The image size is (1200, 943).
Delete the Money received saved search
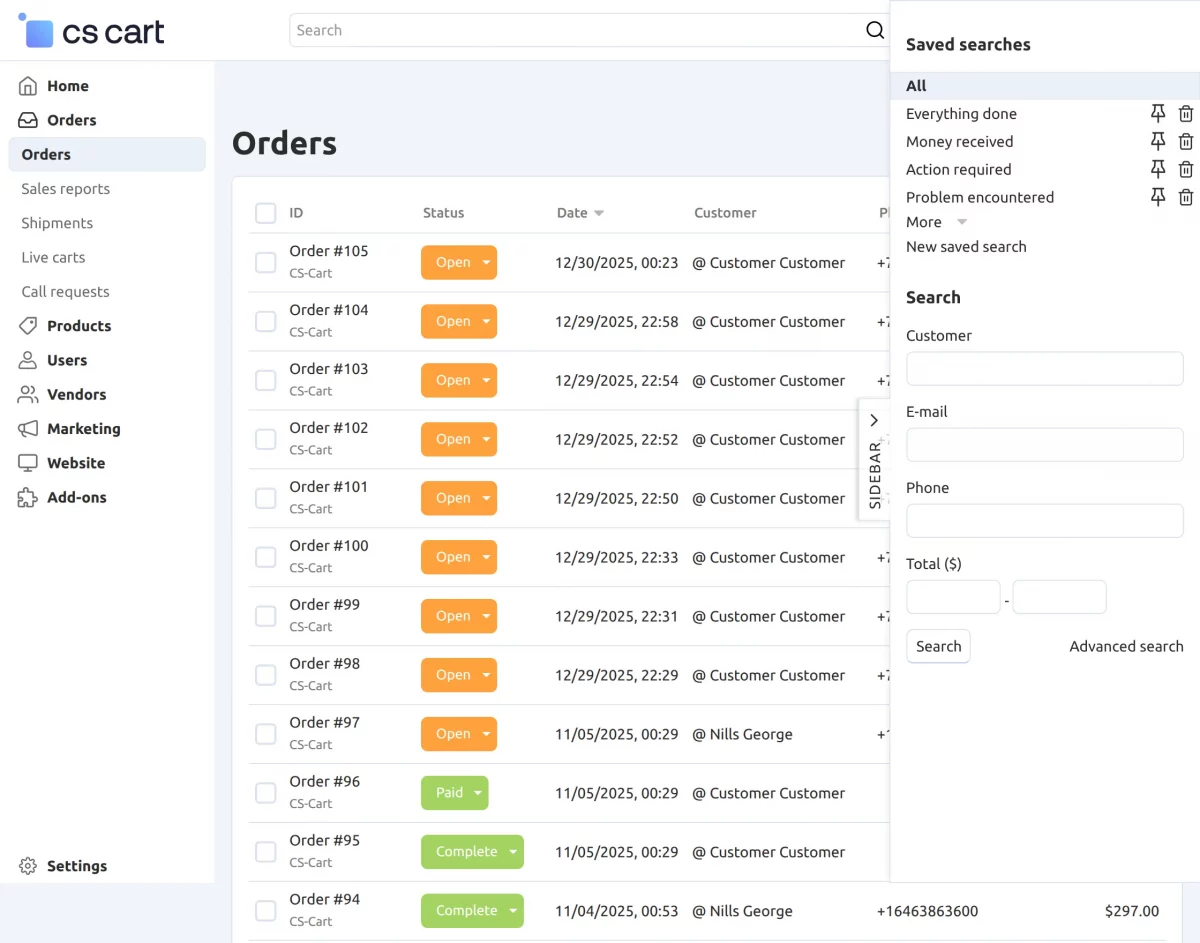[x=1186, y=142]
